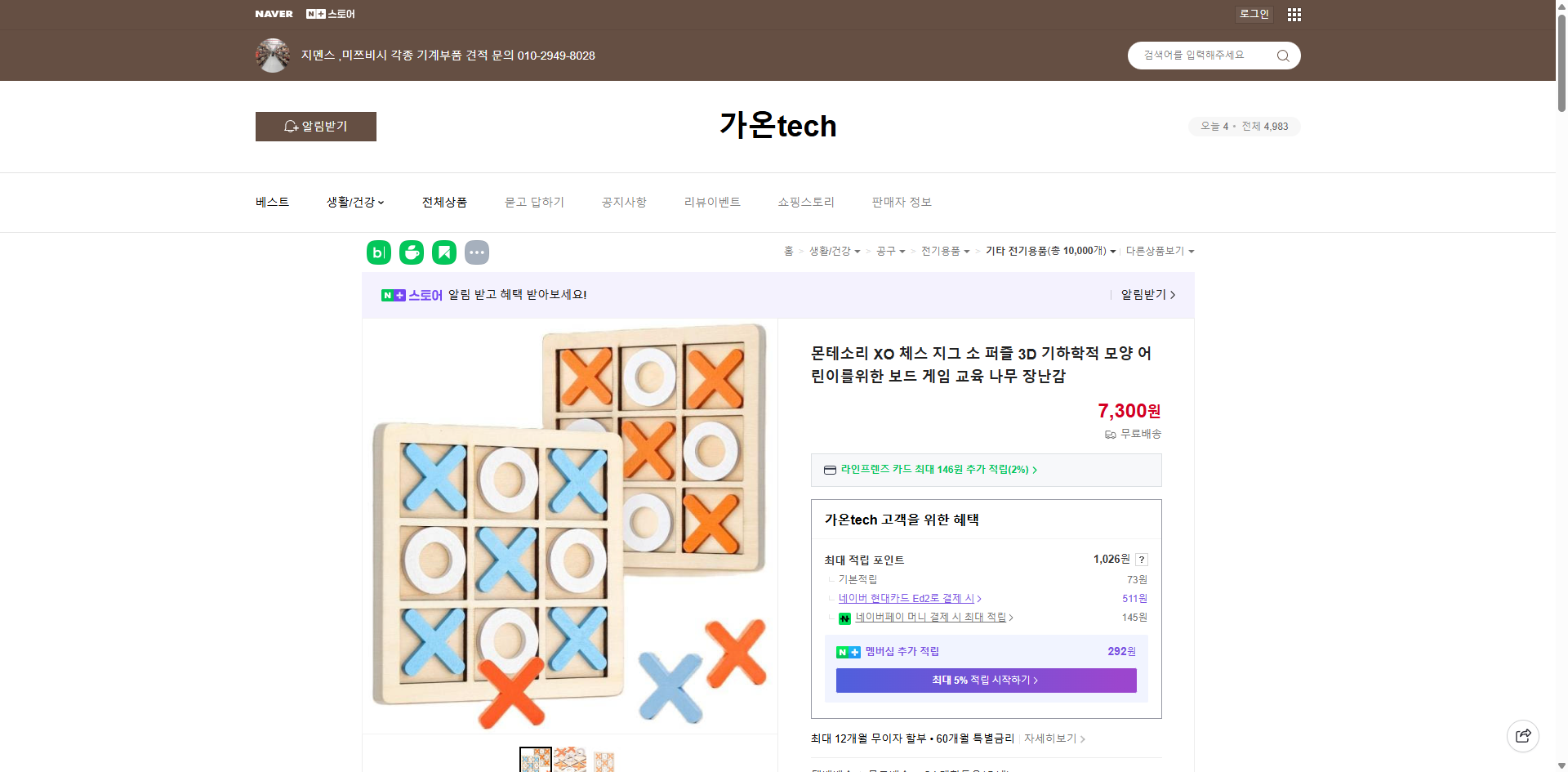Open more sharing options via ellipsis icon

[477, 252]
